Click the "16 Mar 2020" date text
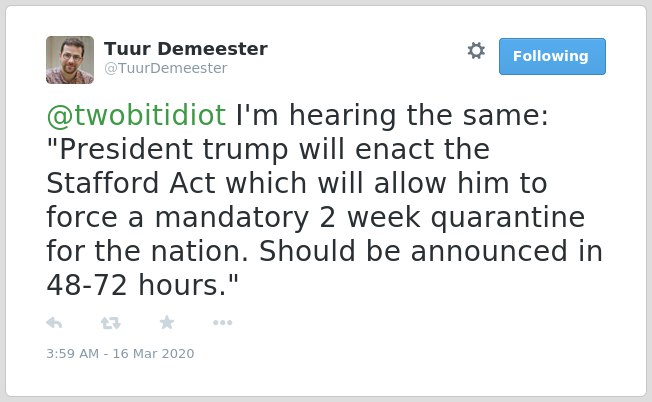 153,353
